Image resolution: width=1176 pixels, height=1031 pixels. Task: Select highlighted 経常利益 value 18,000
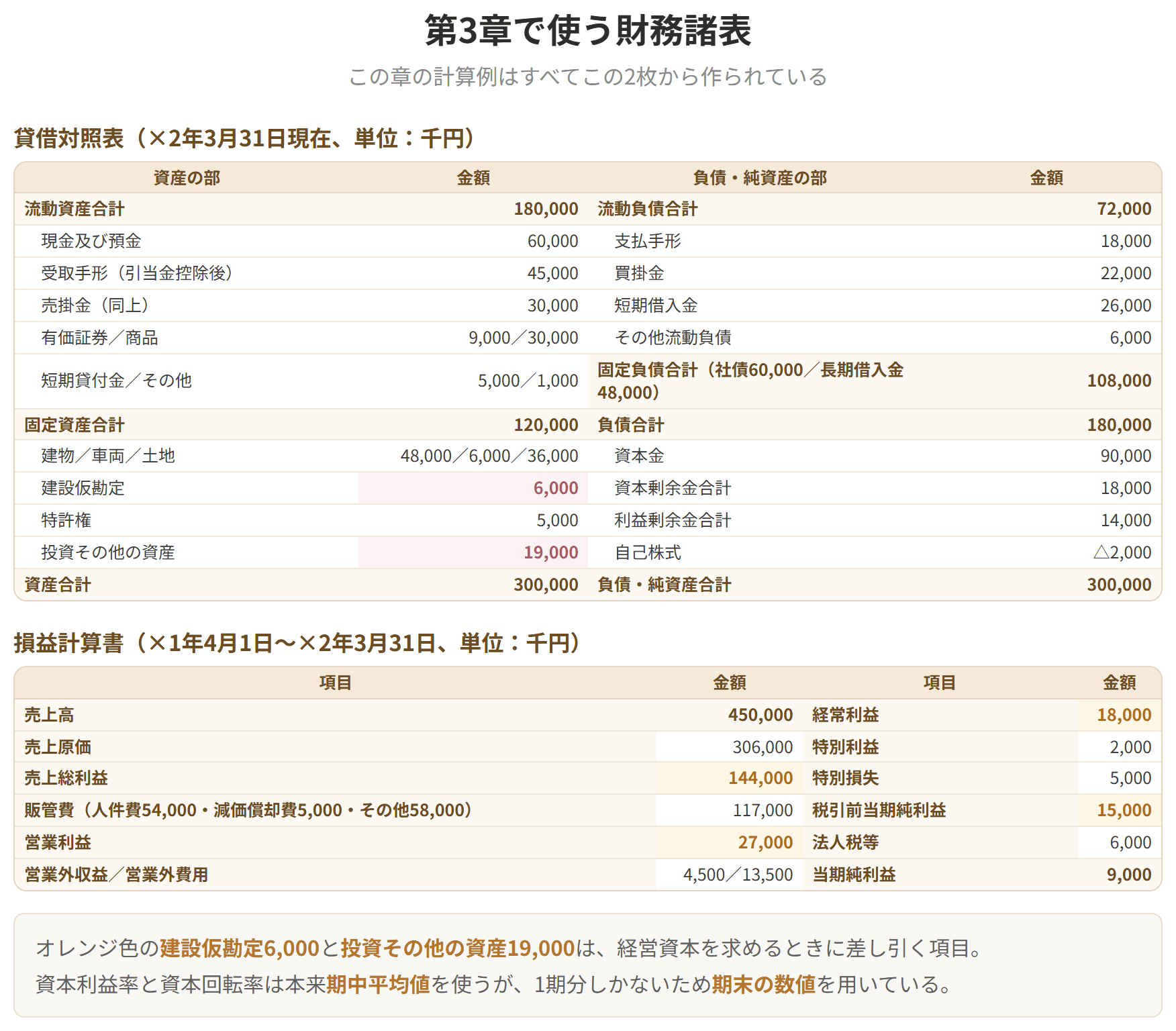pos(1124,715)
